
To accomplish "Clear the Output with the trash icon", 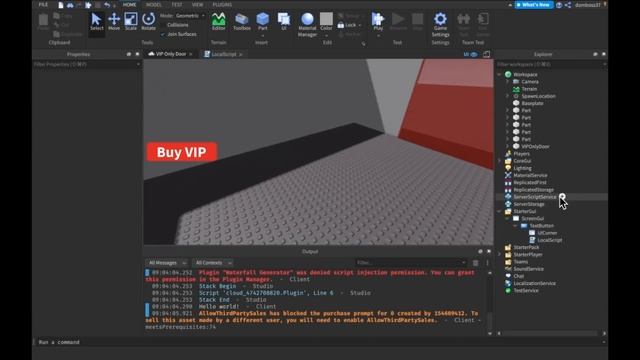I will tap(476, 263).
